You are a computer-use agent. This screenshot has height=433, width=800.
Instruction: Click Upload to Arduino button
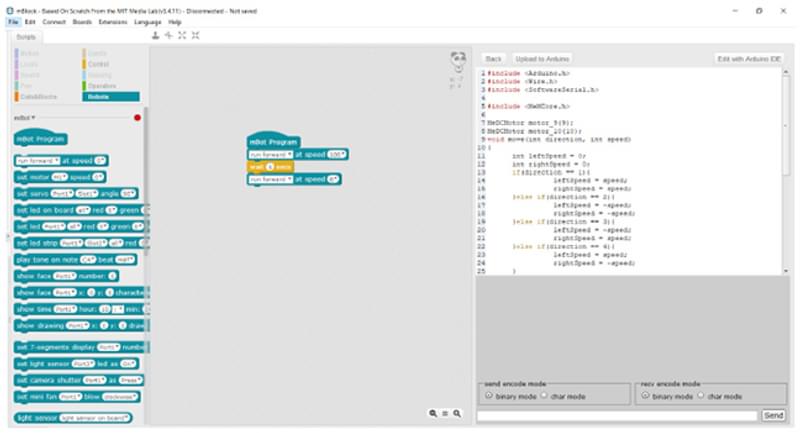(542, 59)
